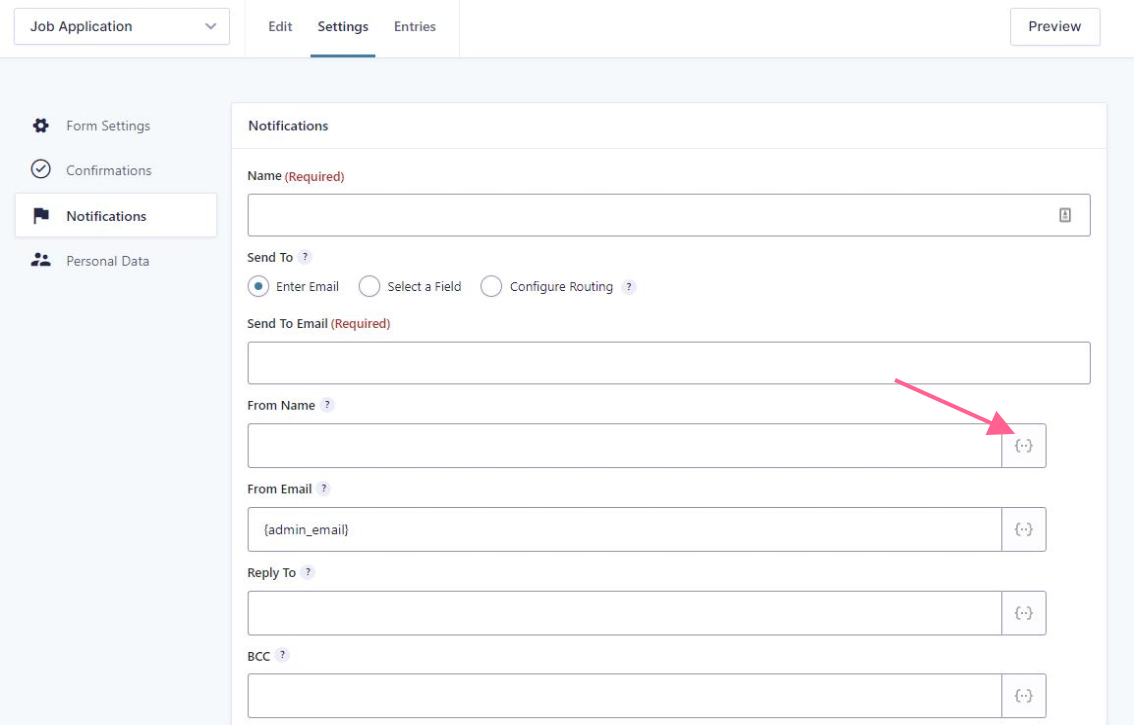Focus the Reply To input field
Image resolution: width=1134 pixels, height=725 pixels.
pos(625,614)
